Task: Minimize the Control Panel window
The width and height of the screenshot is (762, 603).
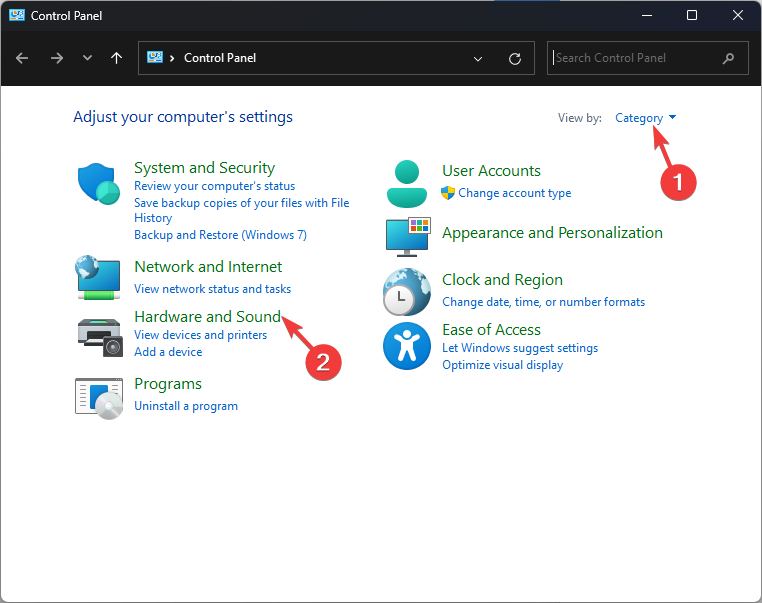Action: pos(647,16)
